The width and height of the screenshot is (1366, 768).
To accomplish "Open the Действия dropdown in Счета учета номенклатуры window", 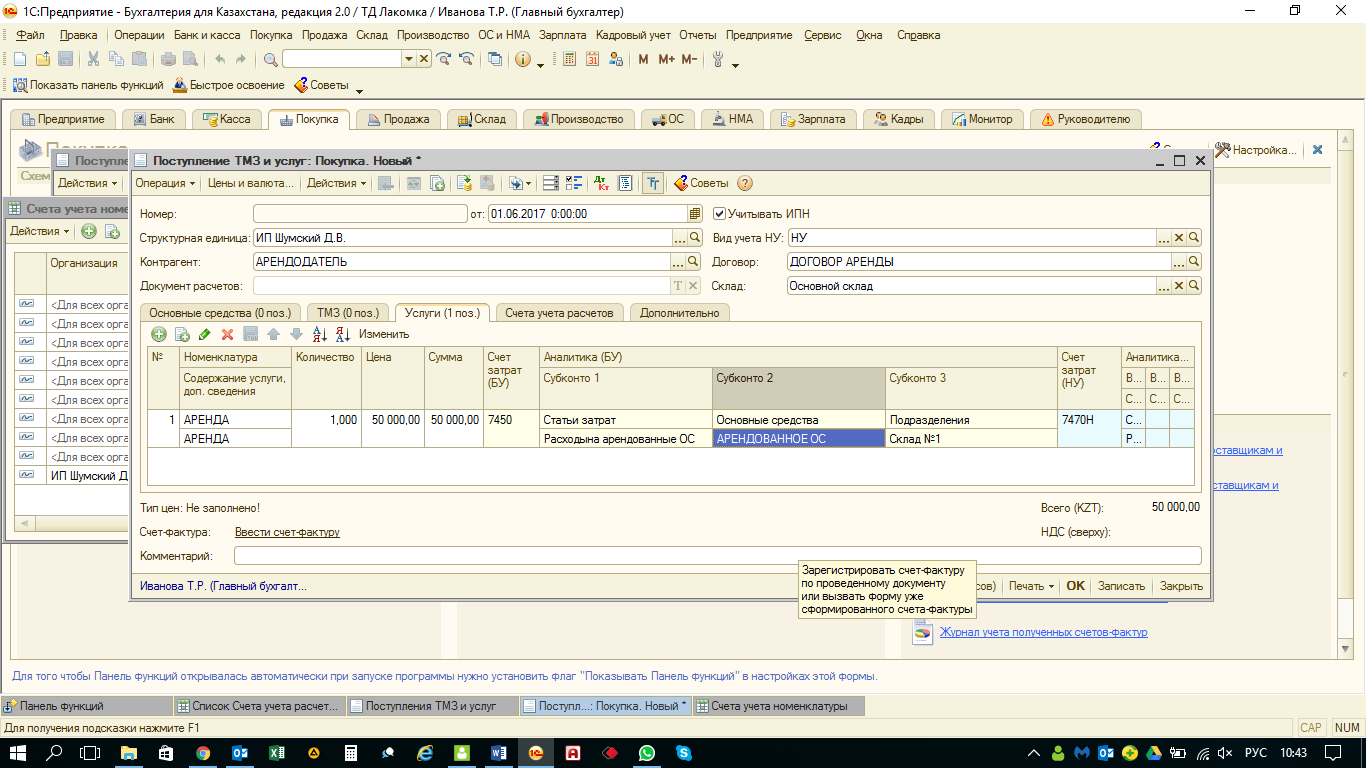I will [x=39, y=231].
